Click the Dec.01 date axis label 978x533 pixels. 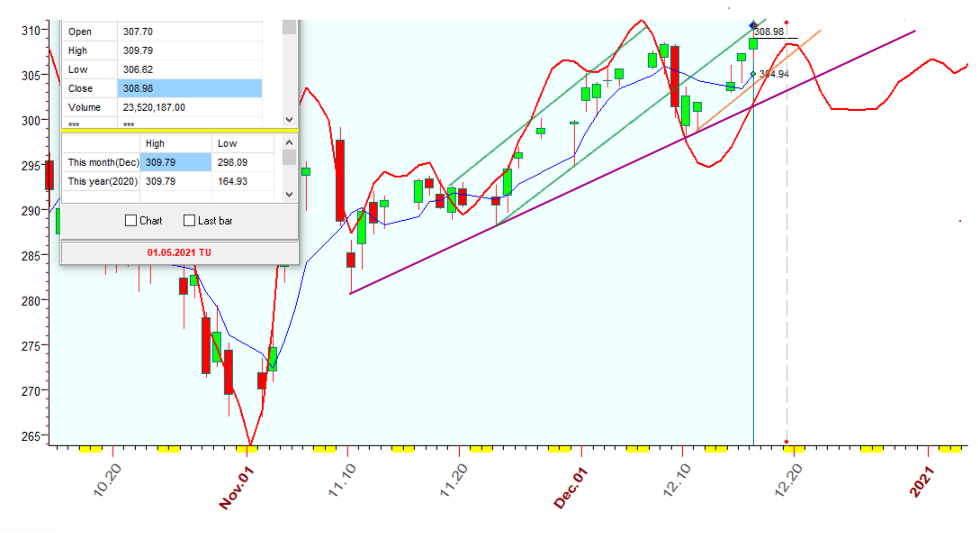(571, 489)
